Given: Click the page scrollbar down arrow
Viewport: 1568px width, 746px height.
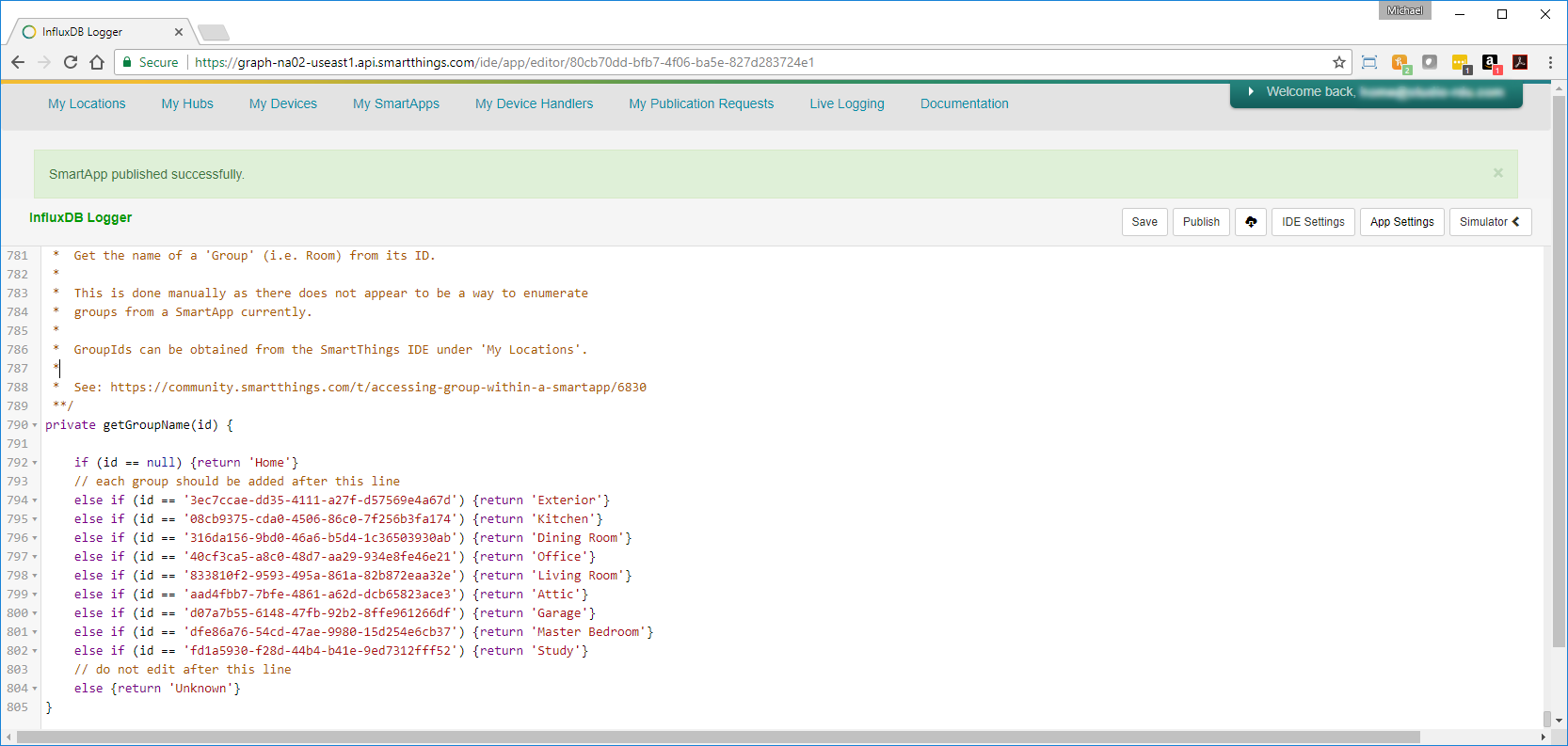Looking at the screenshot, I should [1560, 720].
